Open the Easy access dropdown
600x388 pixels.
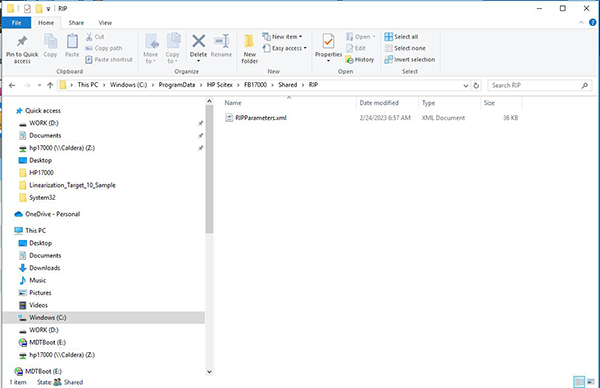pyautogui.click(x=285, y=48)
